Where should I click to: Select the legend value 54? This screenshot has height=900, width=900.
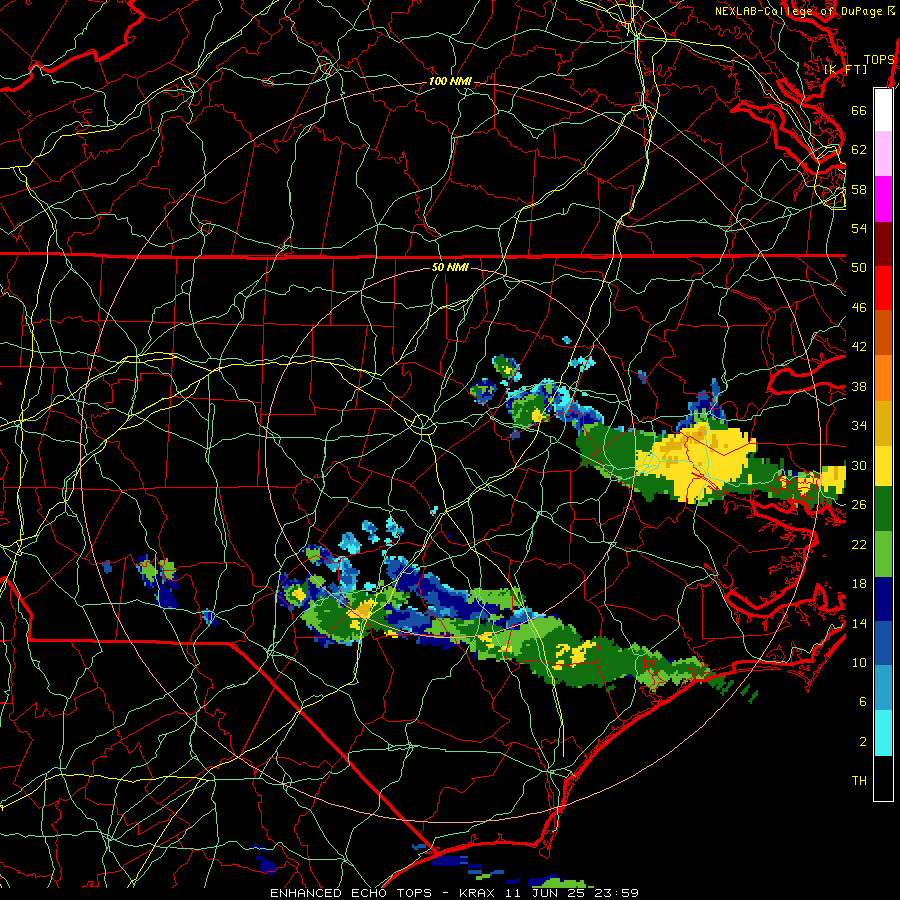pos(859,228)
